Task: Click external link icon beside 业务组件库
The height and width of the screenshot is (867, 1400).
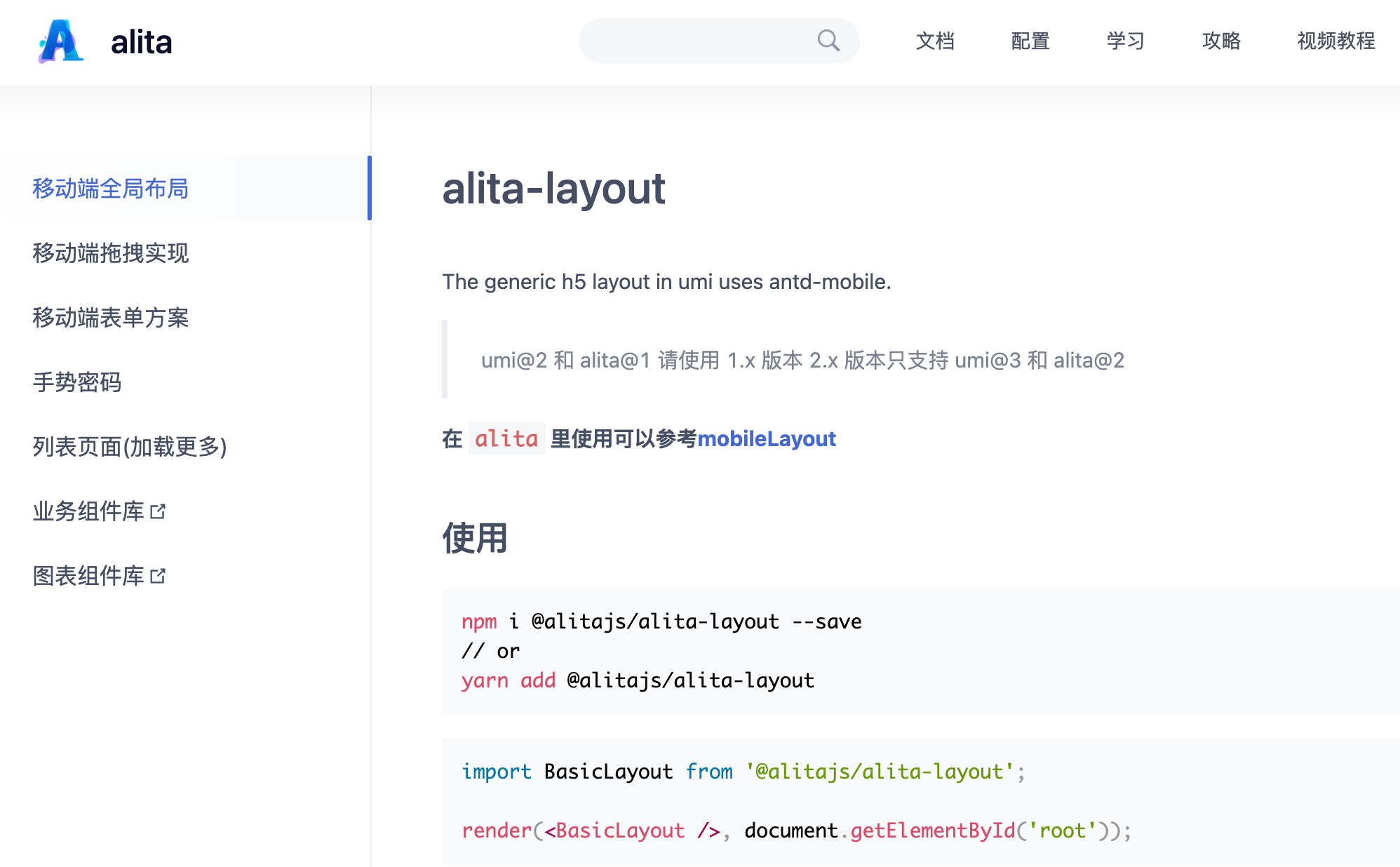Action: point(159,511)
